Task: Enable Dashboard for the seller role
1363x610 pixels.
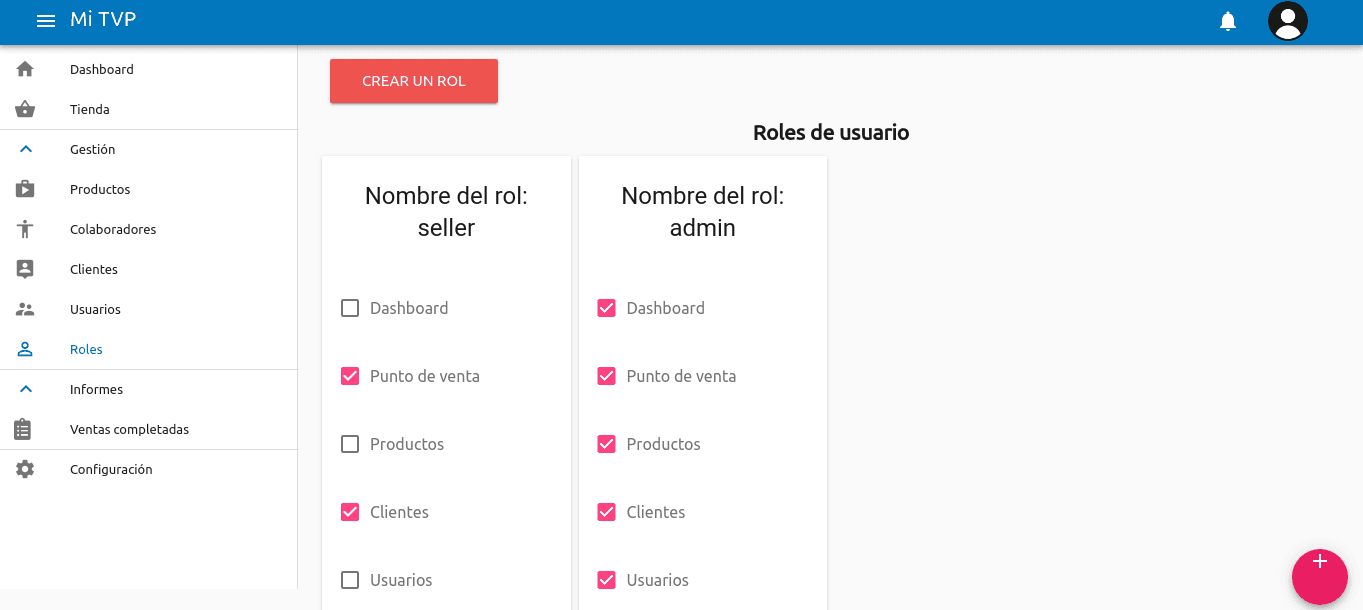Action: (x=350, y=308)
